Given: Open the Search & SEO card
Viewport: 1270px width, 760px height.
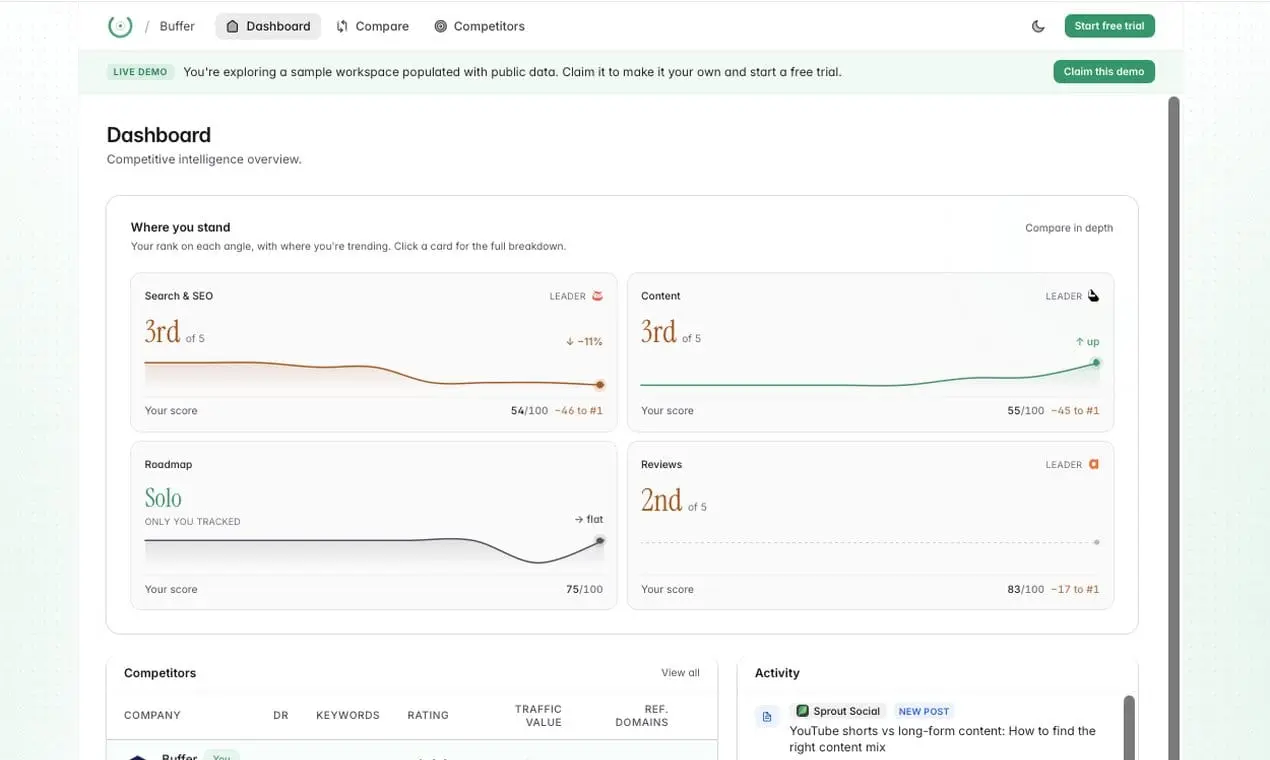Looking at the screenshot, I should pos(373,352).
